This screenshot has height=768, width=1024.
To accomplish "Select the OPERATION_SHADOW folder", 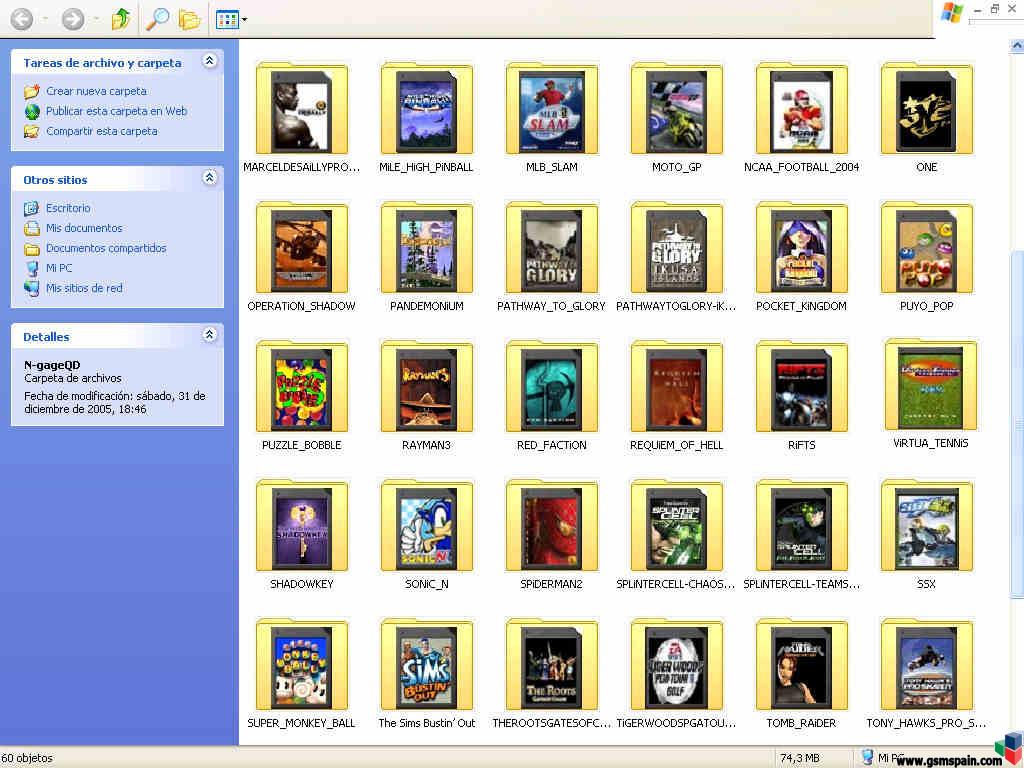I will tap(302, 257).
